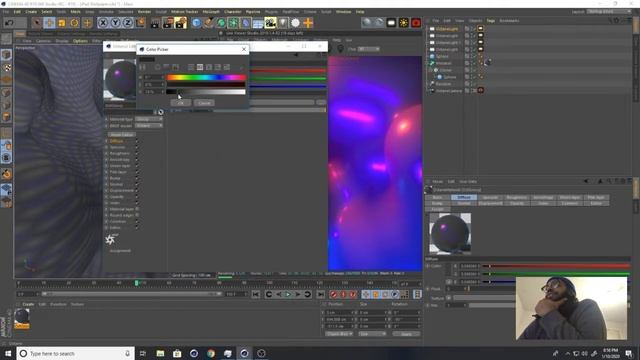This screenshot has width=640, height=360.
Task: Toggle the Z axis lock
Action: (x=127, y=23)
